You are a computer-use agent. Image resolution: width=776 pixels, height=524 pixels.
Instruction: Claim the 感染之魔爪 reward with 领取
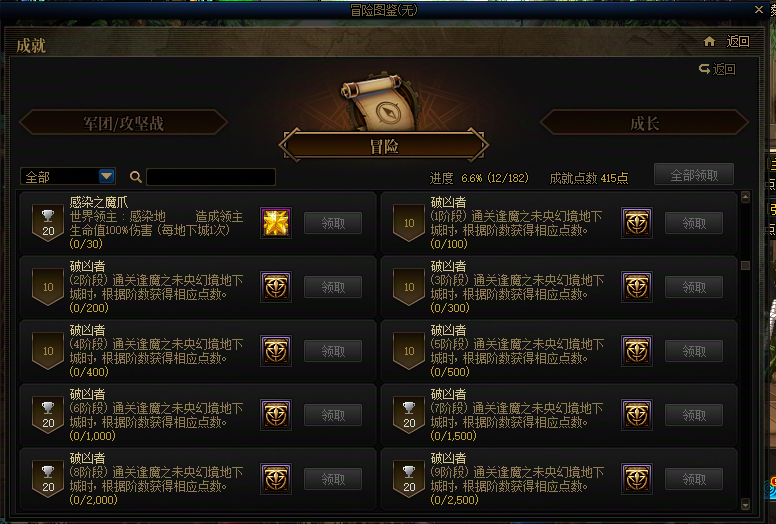click(333, 223)
